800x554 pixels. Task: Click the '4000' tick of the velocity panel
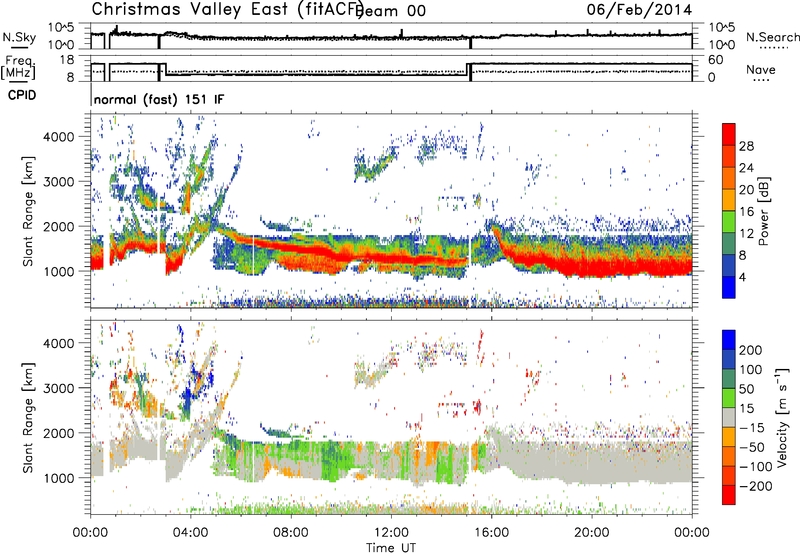pos(58,343)
